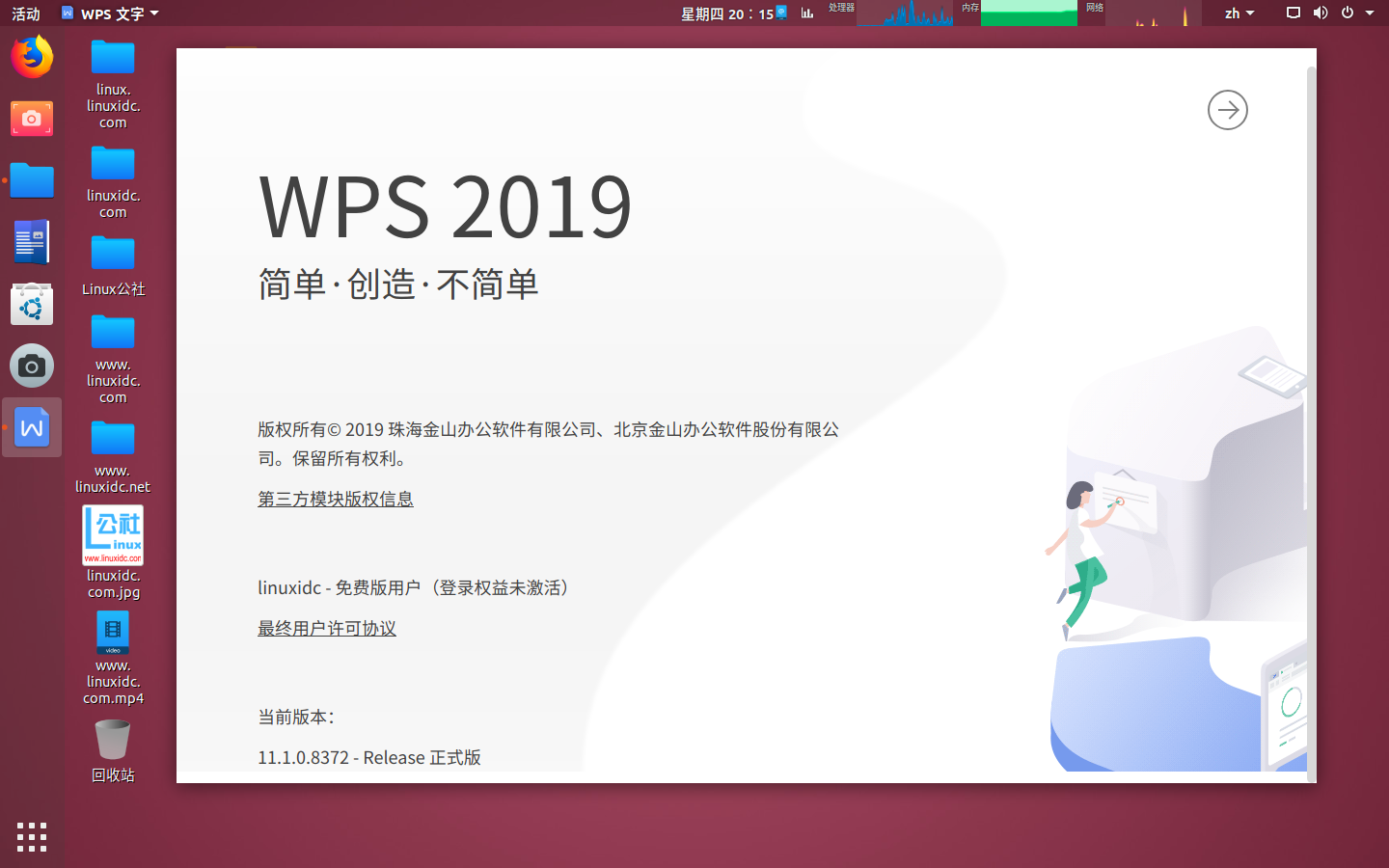Click the bar chart indicator beside the clock
1389x868 pixels.
coord(807,13)
